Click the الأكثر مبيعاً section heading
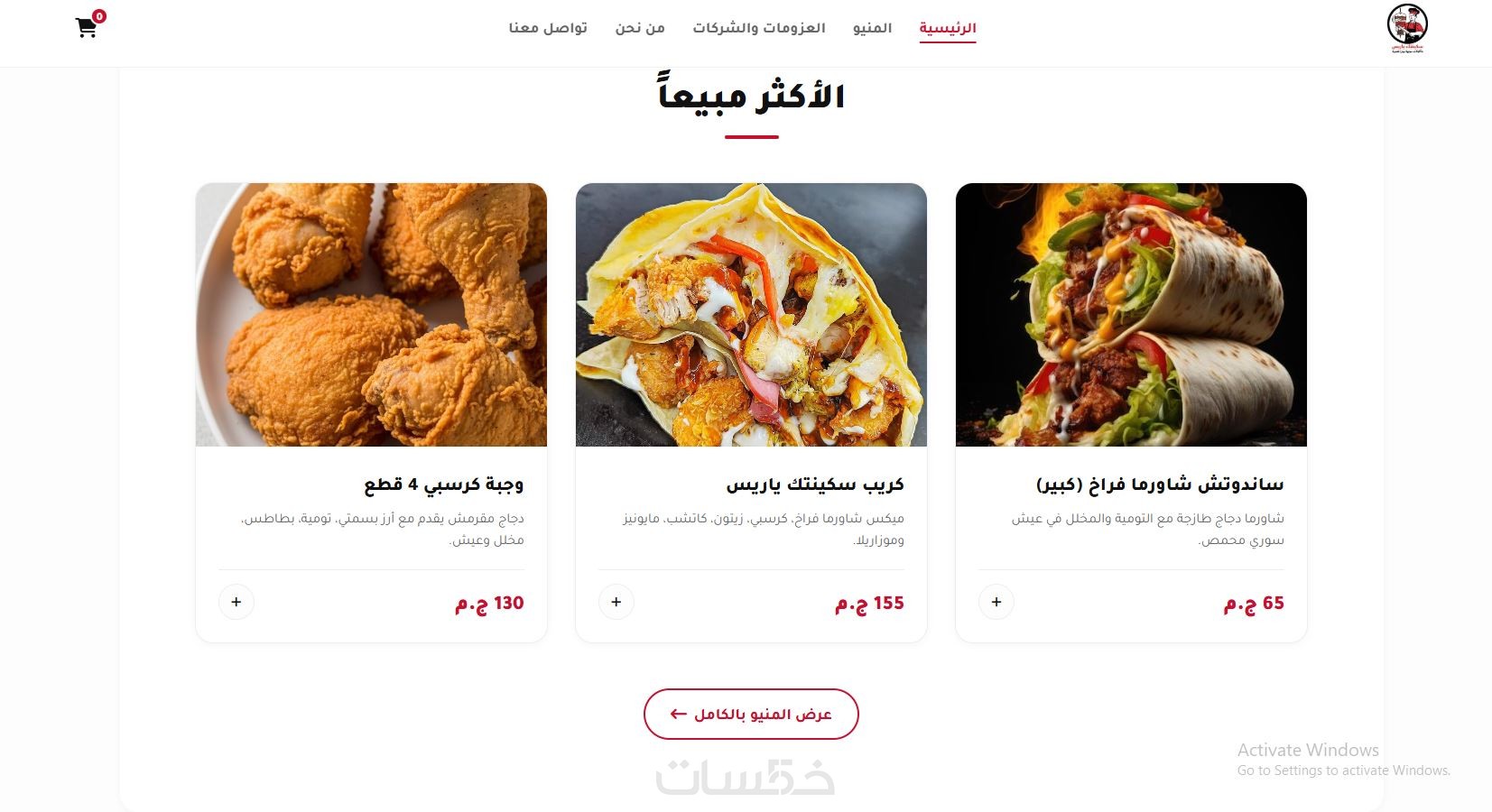 click(x=751, y=95)
